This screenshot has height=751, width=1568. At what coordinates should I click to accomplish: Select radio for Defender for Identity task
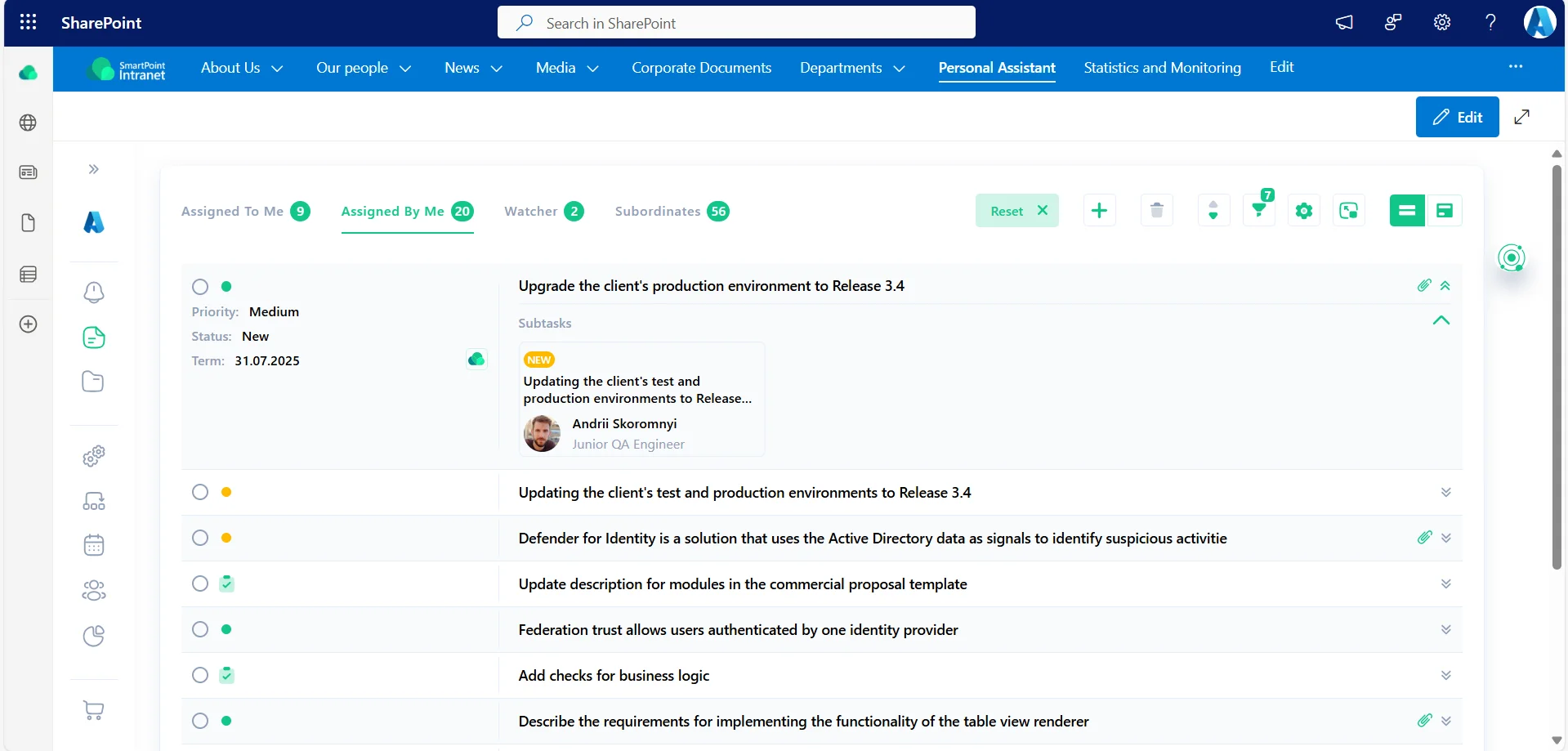pos(200,538)
